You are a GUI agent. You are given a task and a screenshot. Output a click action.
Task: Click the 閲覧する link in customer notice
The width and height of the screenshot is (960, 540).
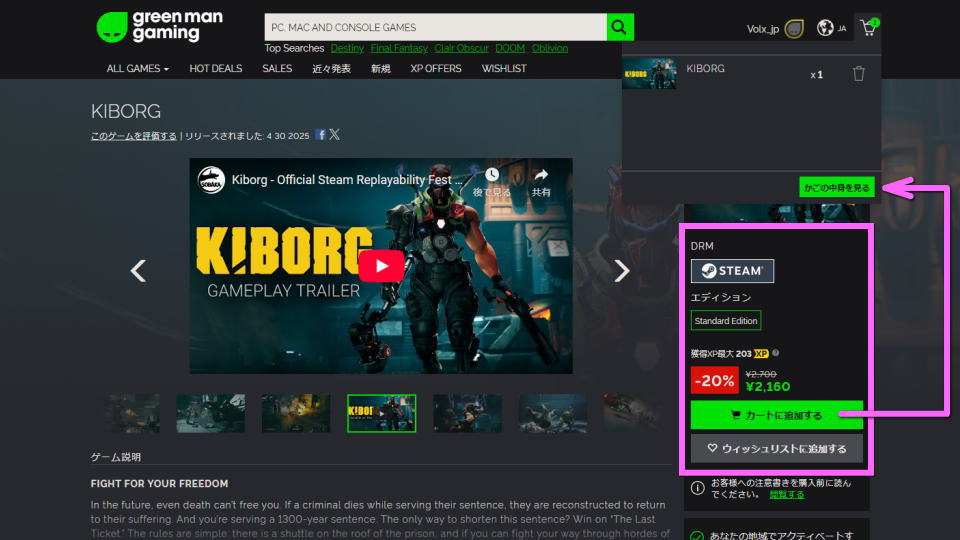[787, 495]
